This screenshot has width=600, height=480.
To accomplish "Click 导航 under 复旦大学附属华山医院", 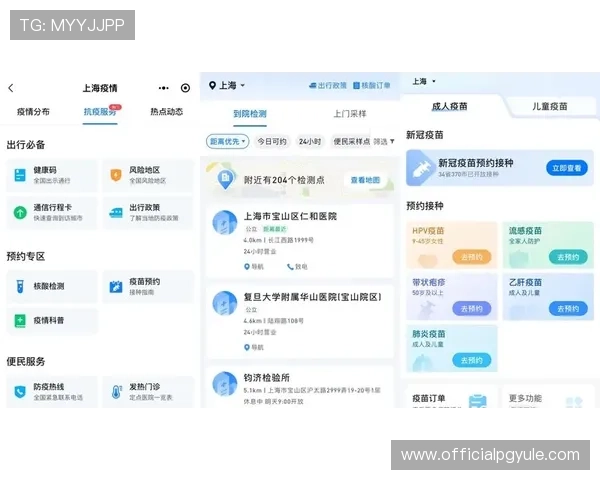I will [254, 347].
